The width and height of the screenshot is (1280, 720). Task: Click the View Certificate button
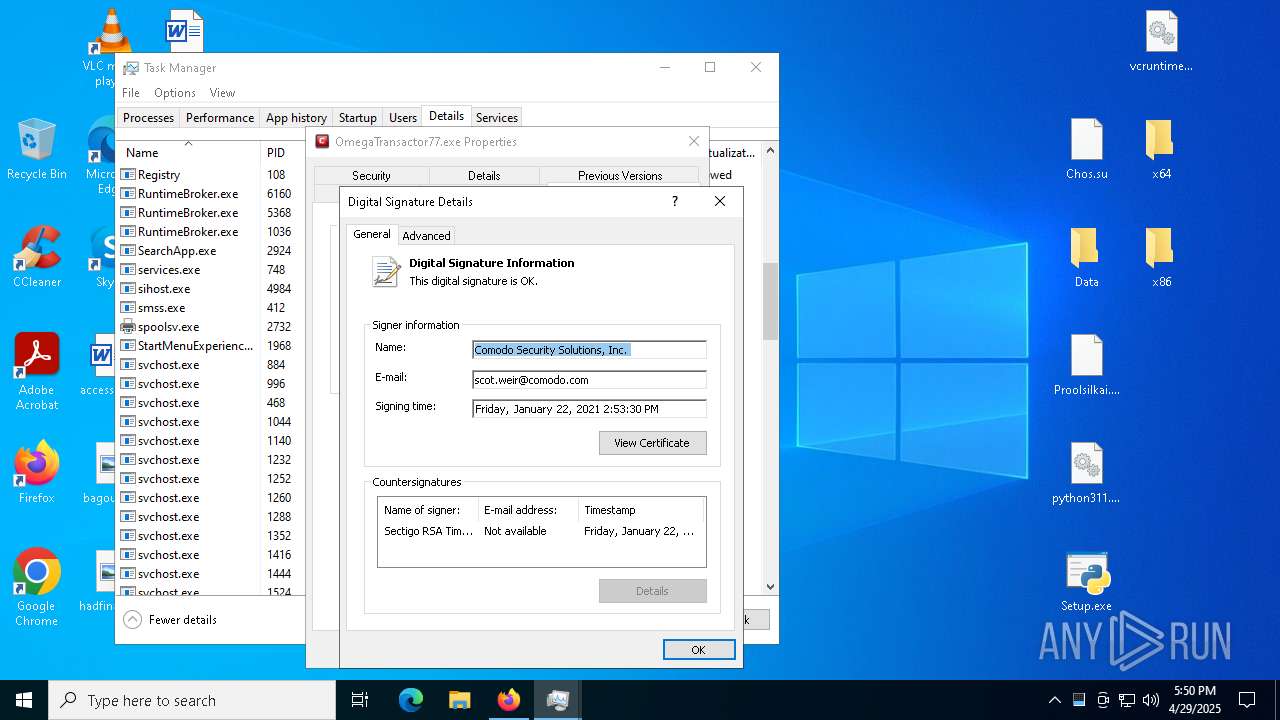coord(652,443)
